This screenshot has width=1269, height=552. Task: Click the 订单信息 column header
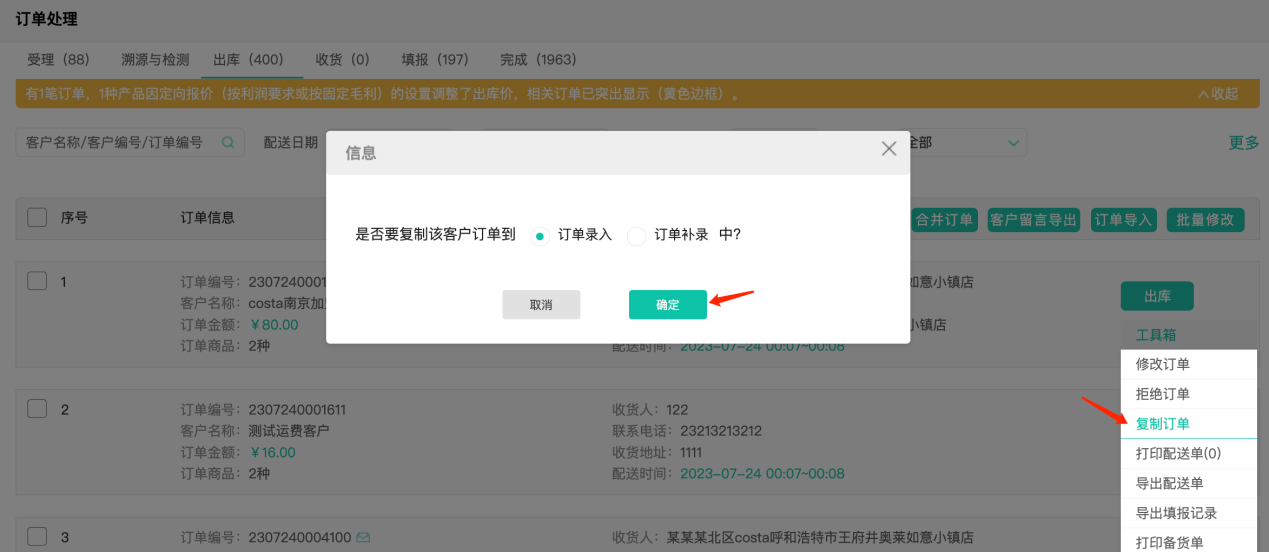[208, 217]
